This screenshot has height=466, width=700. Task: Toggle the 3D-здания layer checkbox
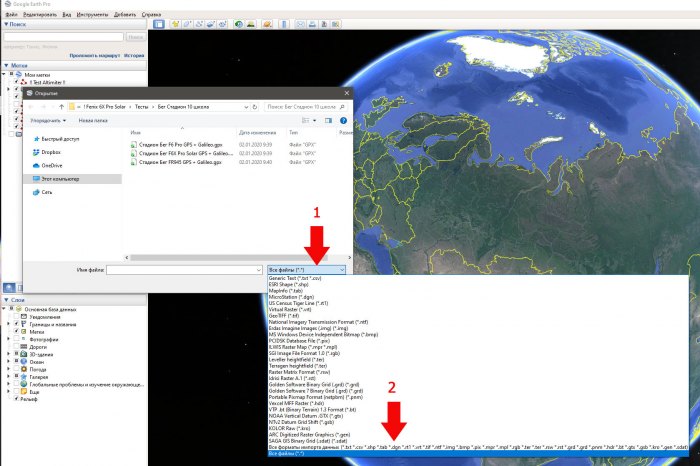click(x=16, y=354)
